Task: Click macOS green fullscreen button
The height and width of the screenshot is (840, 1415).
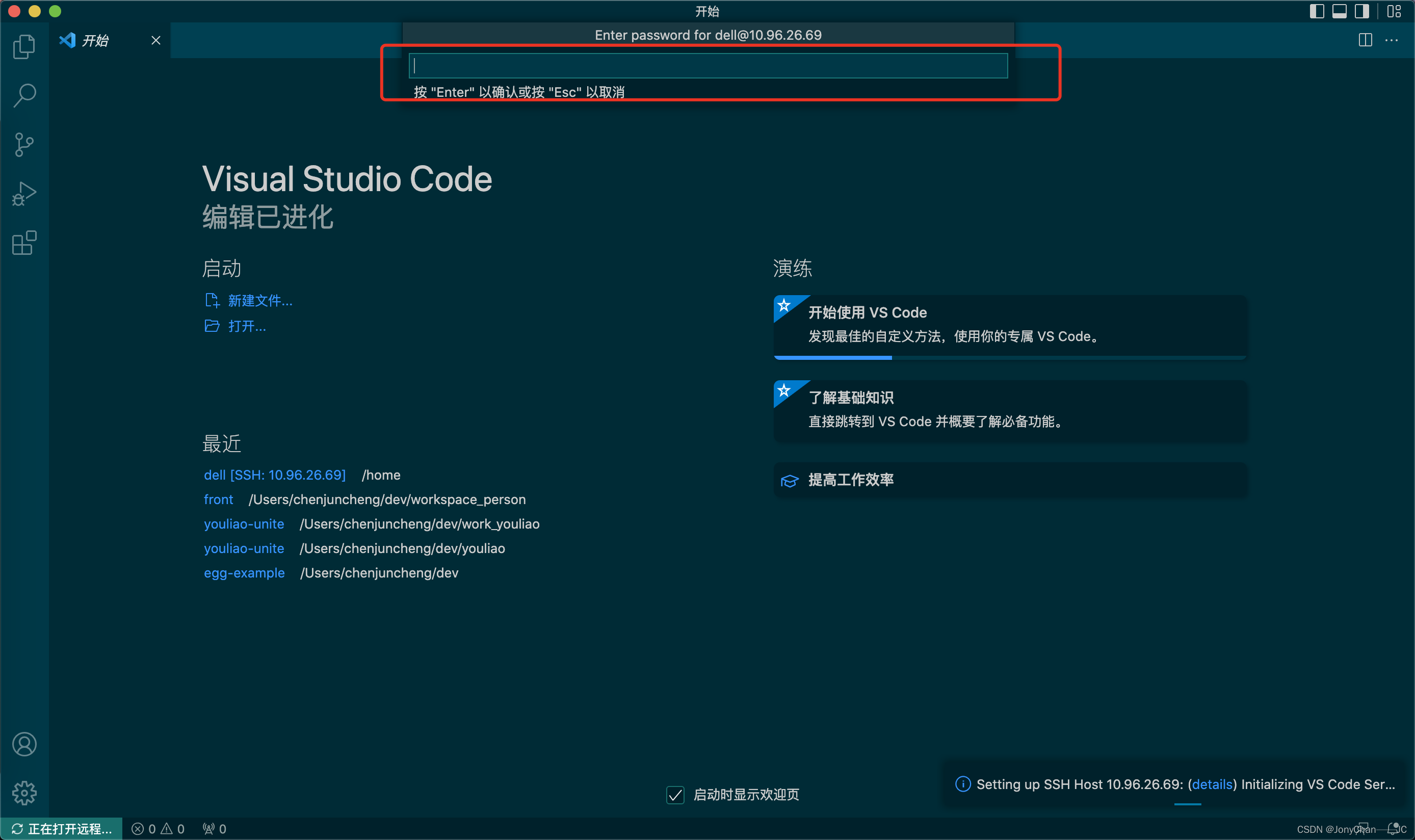Action: (x=55, y=11)
